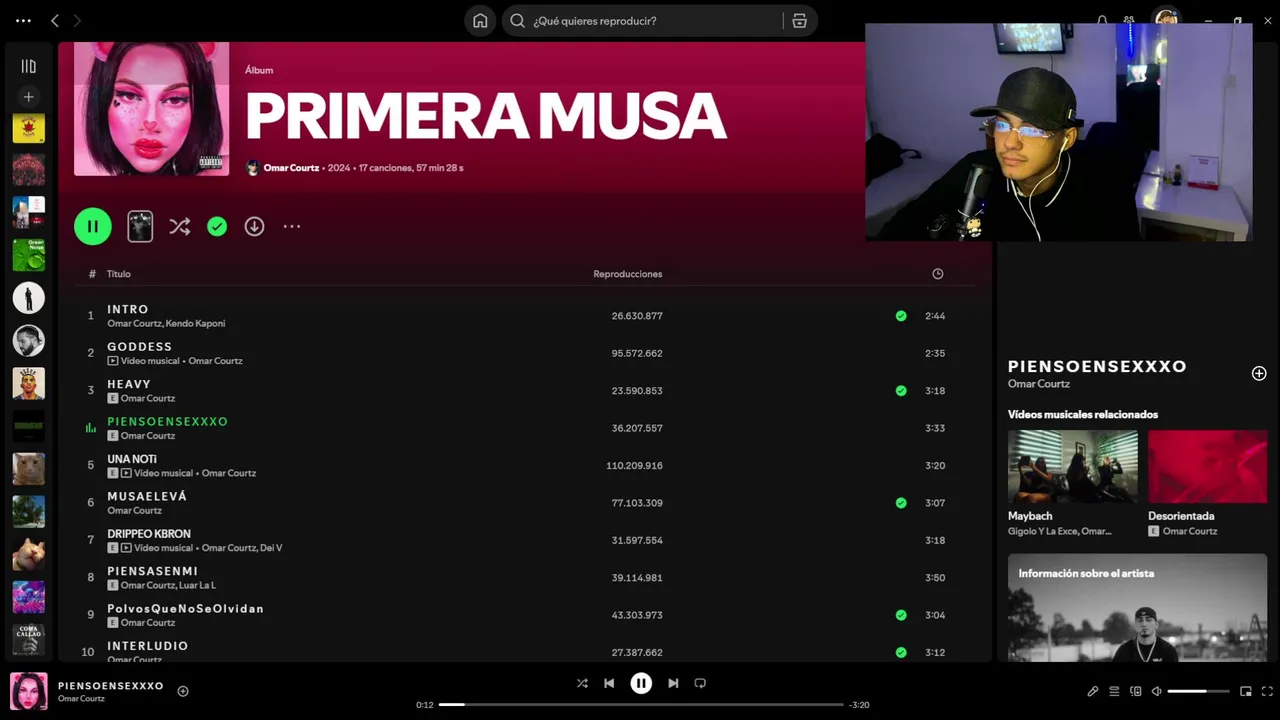Play the track INTRO

pos(128,309)
